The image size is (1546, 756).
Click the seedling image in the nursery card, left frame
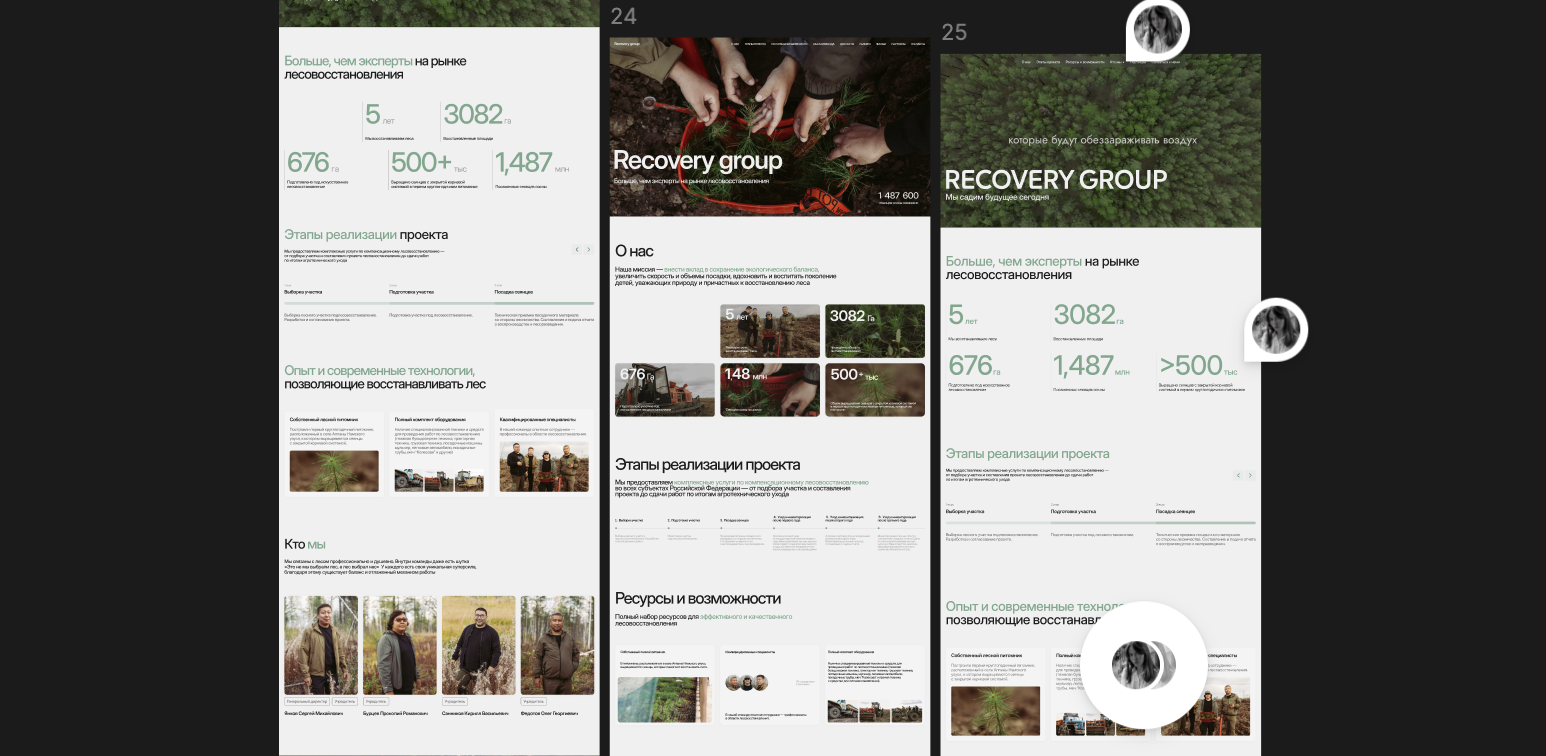click(334, 471)
